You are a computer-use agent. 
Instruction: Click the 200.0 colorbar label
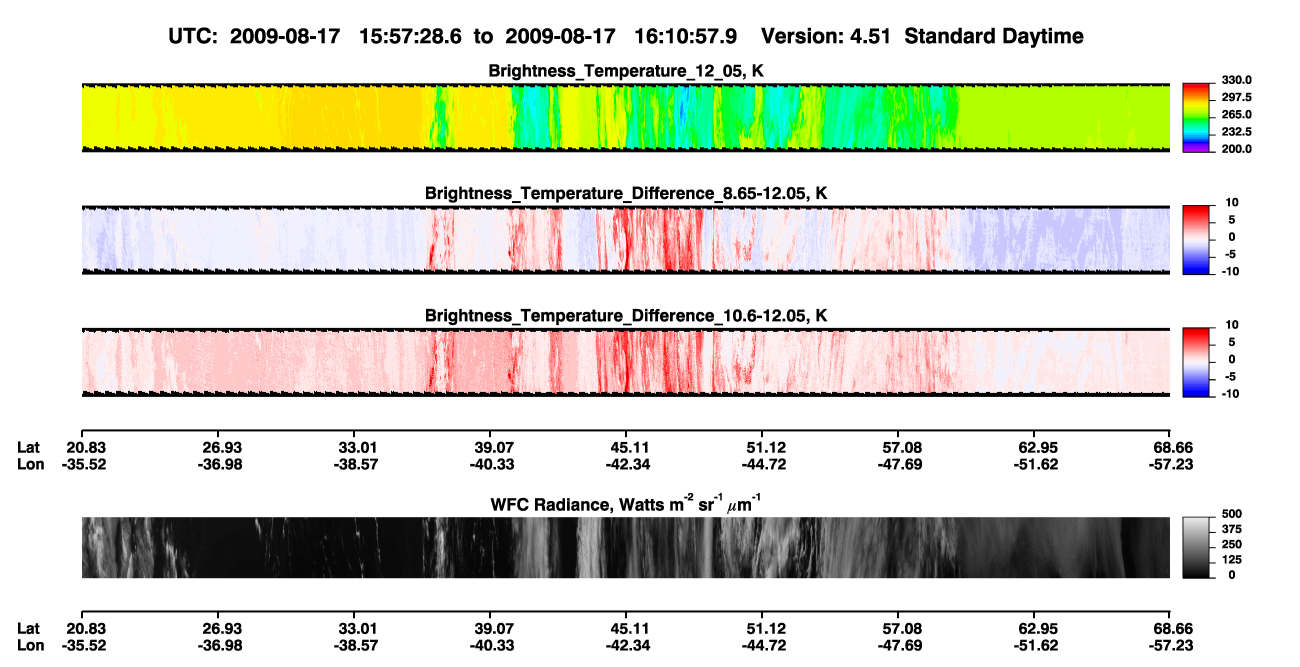(x=1238, y=149)
